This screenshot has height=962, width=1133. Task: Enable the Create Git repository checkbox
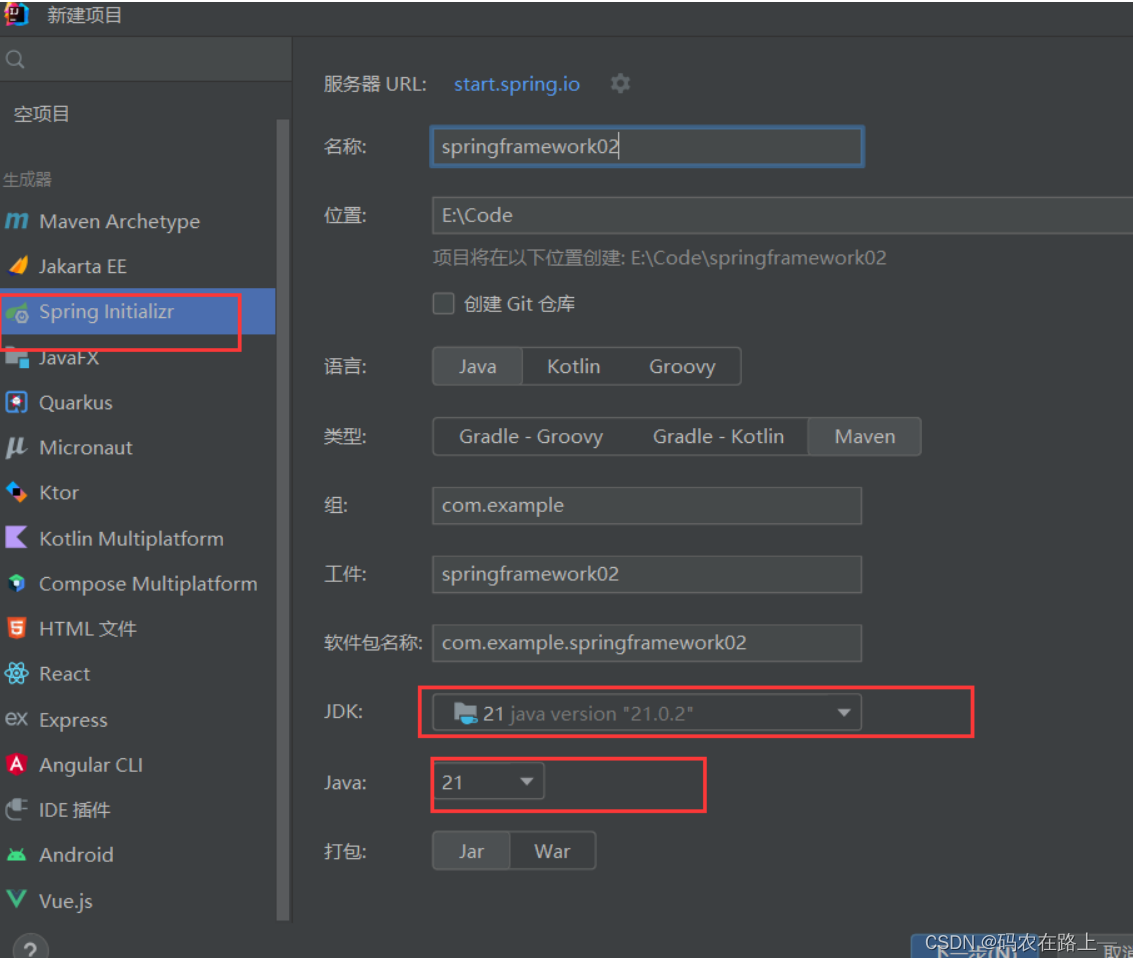click(444, 304)
